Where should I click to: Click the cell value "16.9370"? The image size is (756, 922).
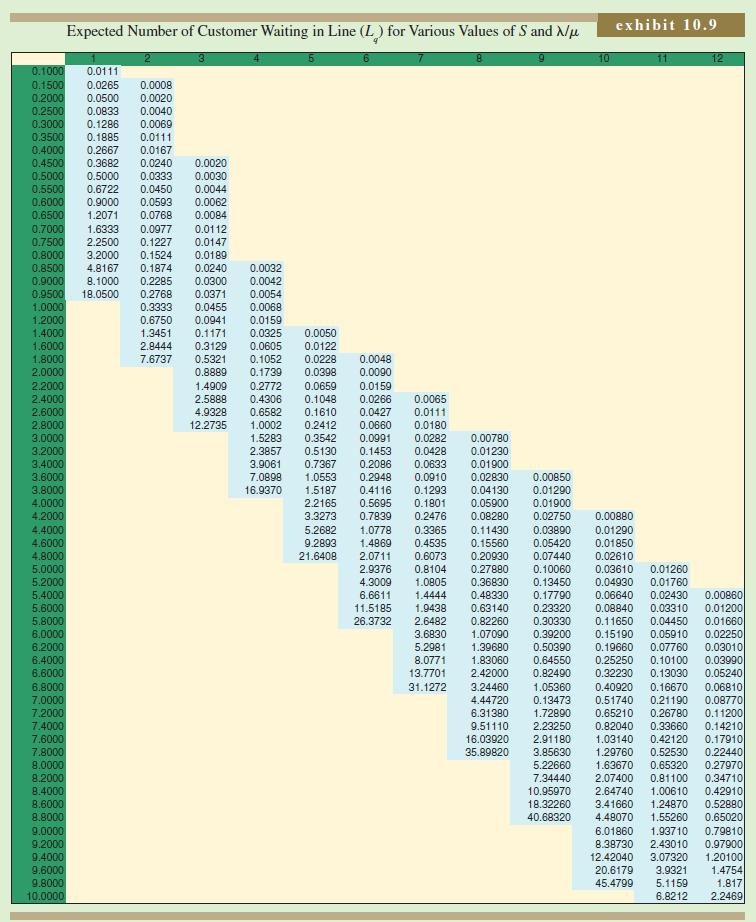(263, 490)
